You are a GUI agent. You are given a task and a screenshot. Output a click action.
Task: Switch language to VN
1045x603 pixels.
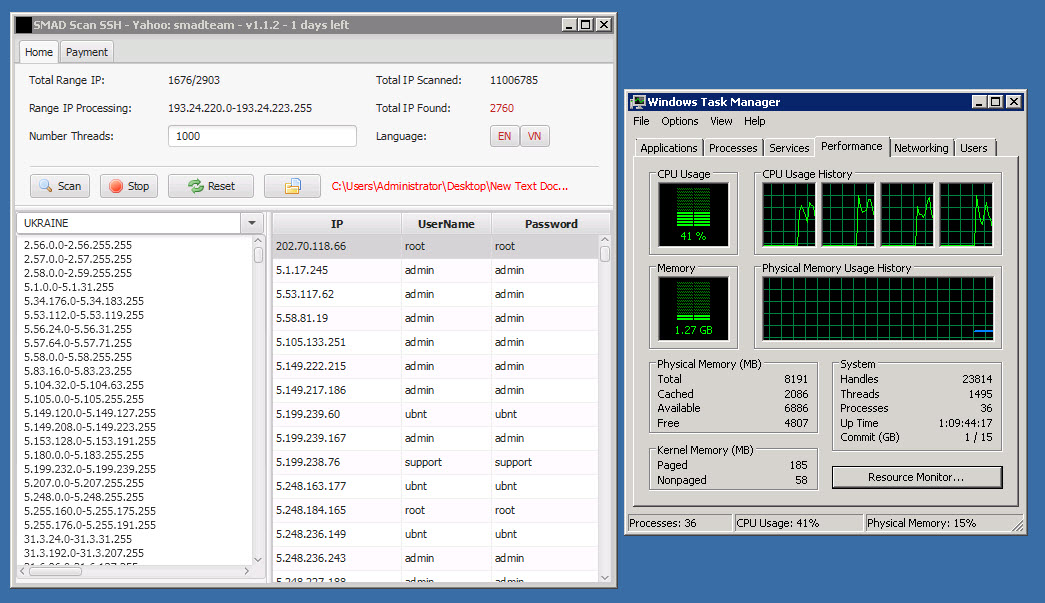(x=535, y=136)
